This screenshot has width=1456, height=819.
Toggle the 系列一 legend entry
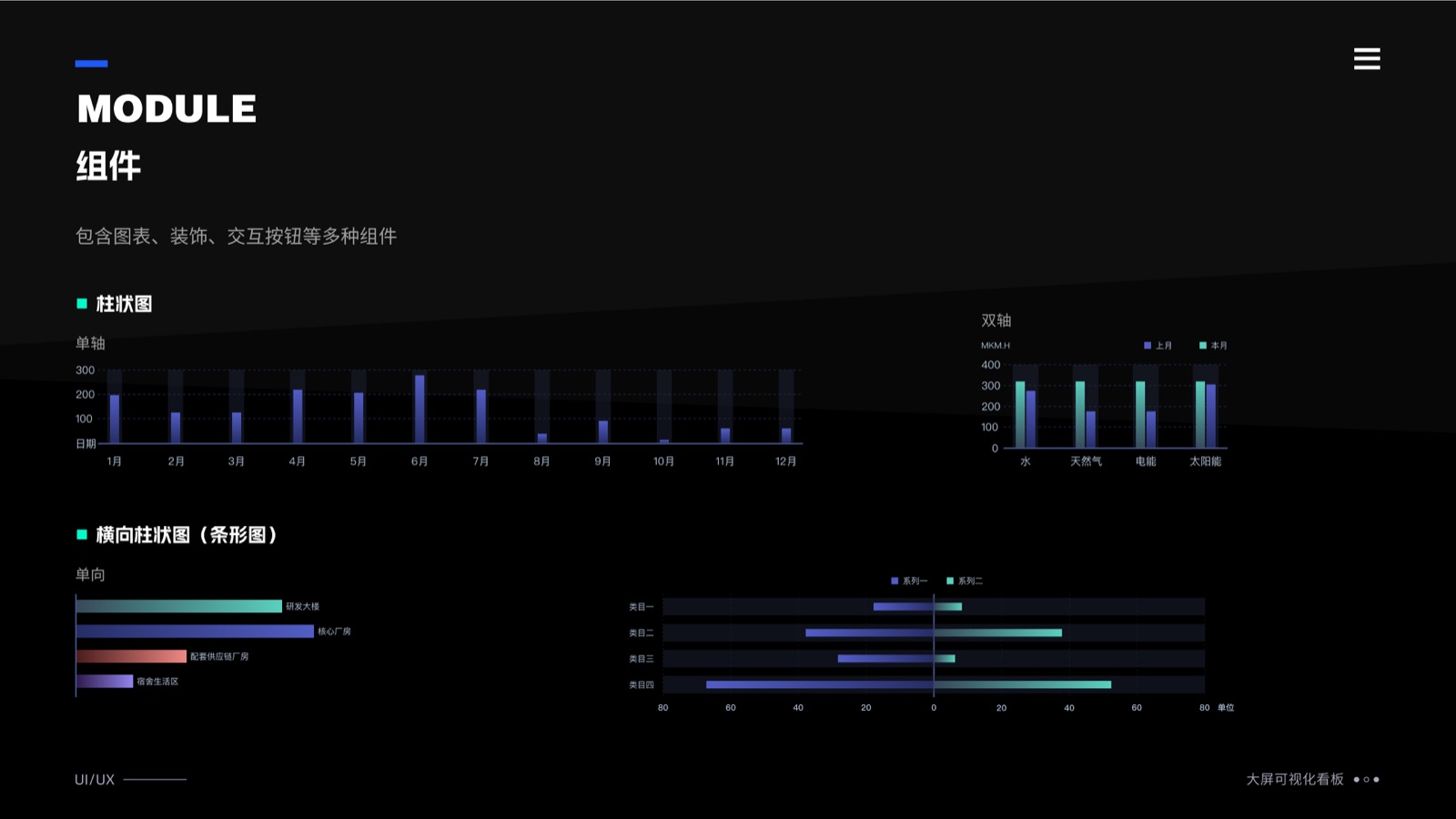point(909,581)
